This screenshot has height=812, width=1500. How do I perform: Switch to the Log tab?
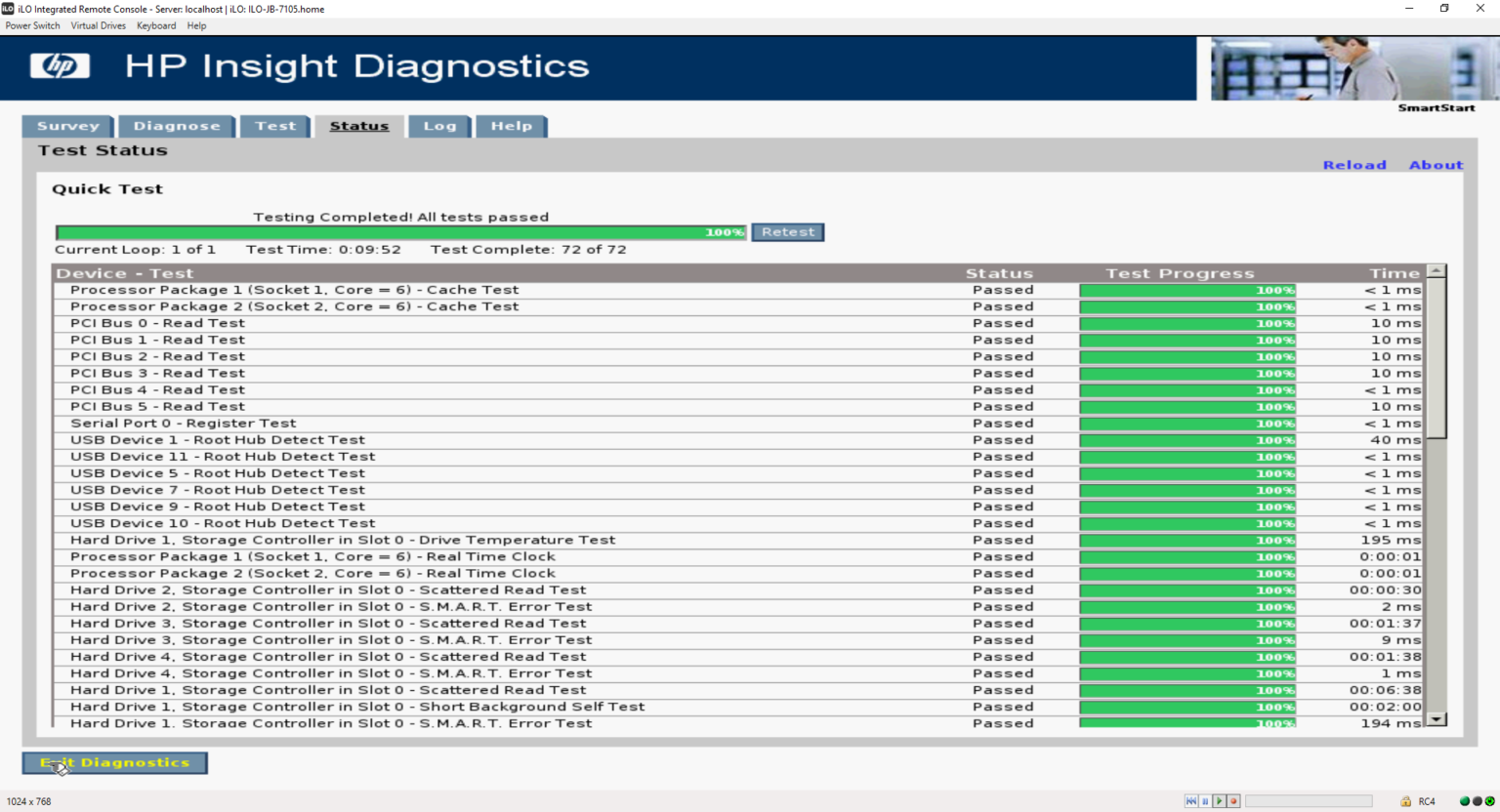click(x=438, y=126)
